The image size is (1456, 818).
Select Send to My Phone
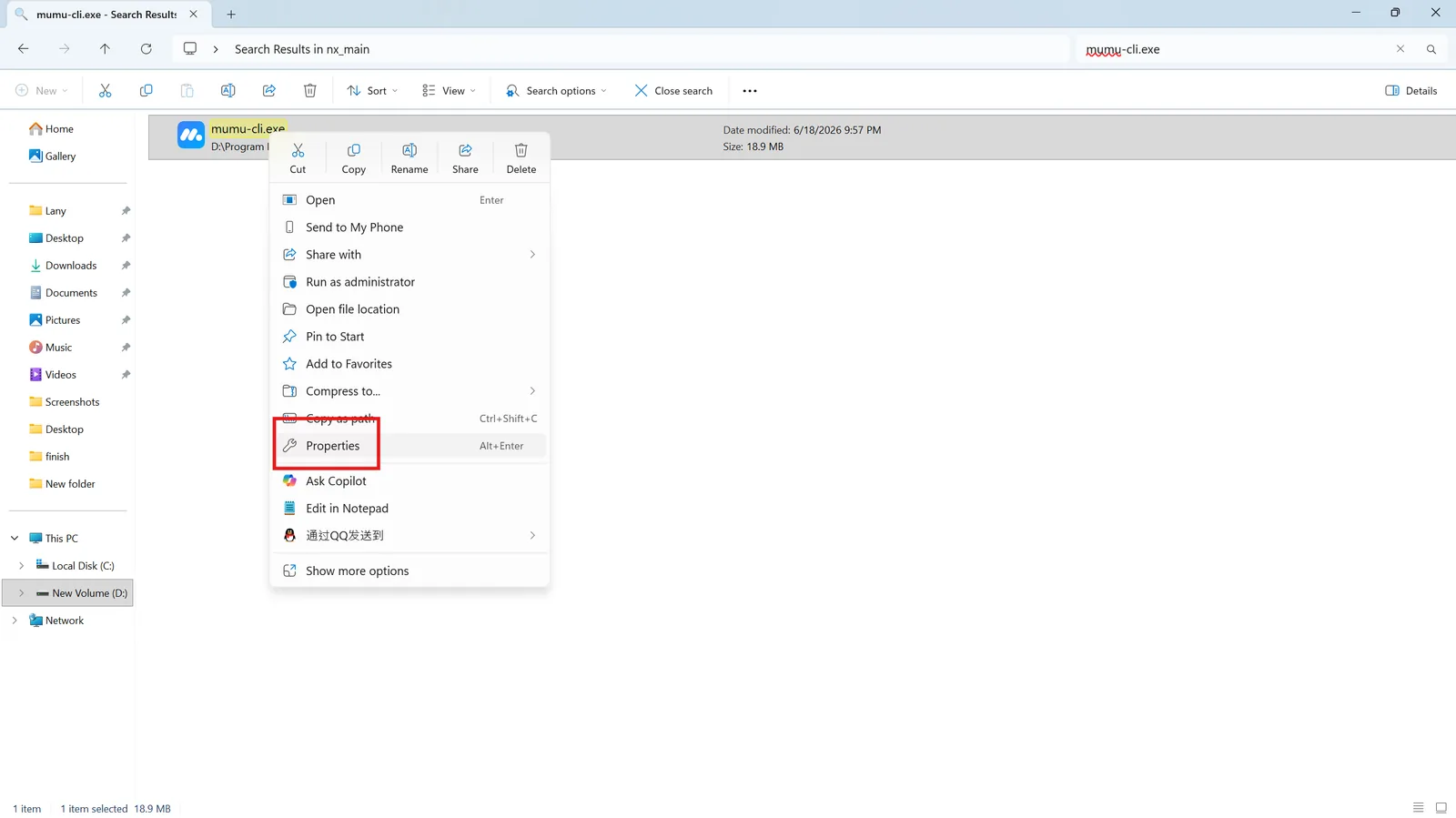(409, 227)
